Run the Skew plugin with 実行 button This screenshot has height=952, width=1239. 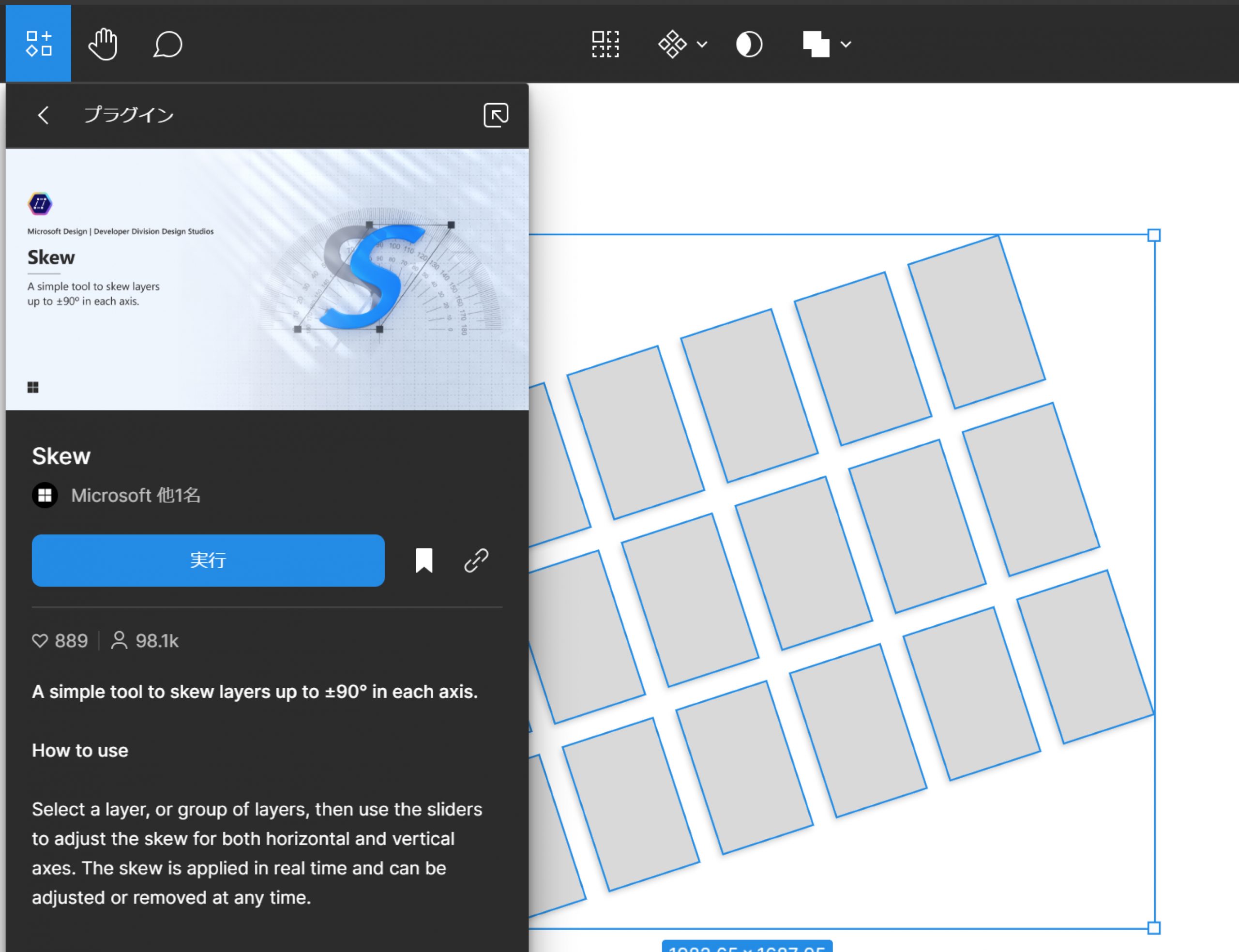pos(208,560)
